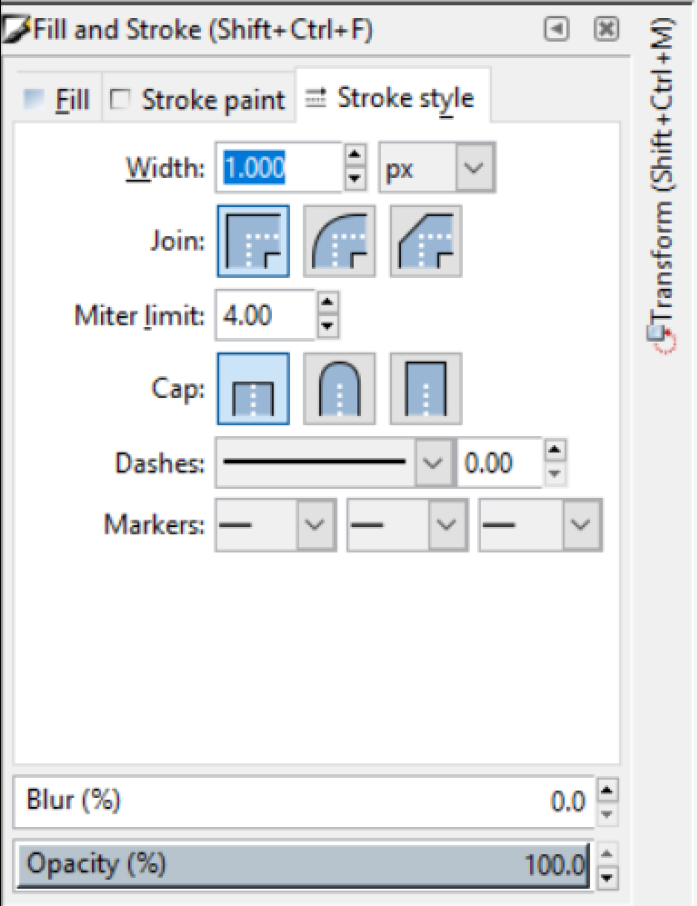Open the Transform side panel tab

coord(664,190)
